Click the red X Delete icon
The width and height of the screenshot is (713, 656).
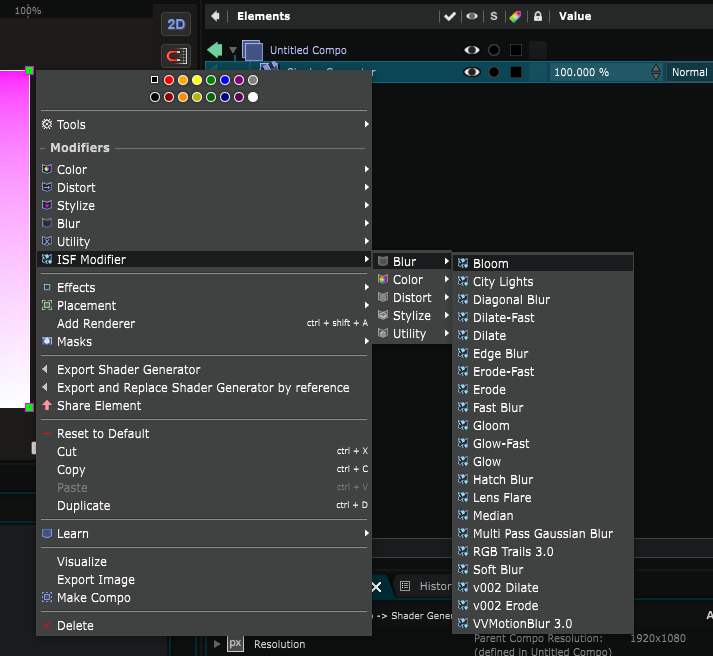(47, 625)
